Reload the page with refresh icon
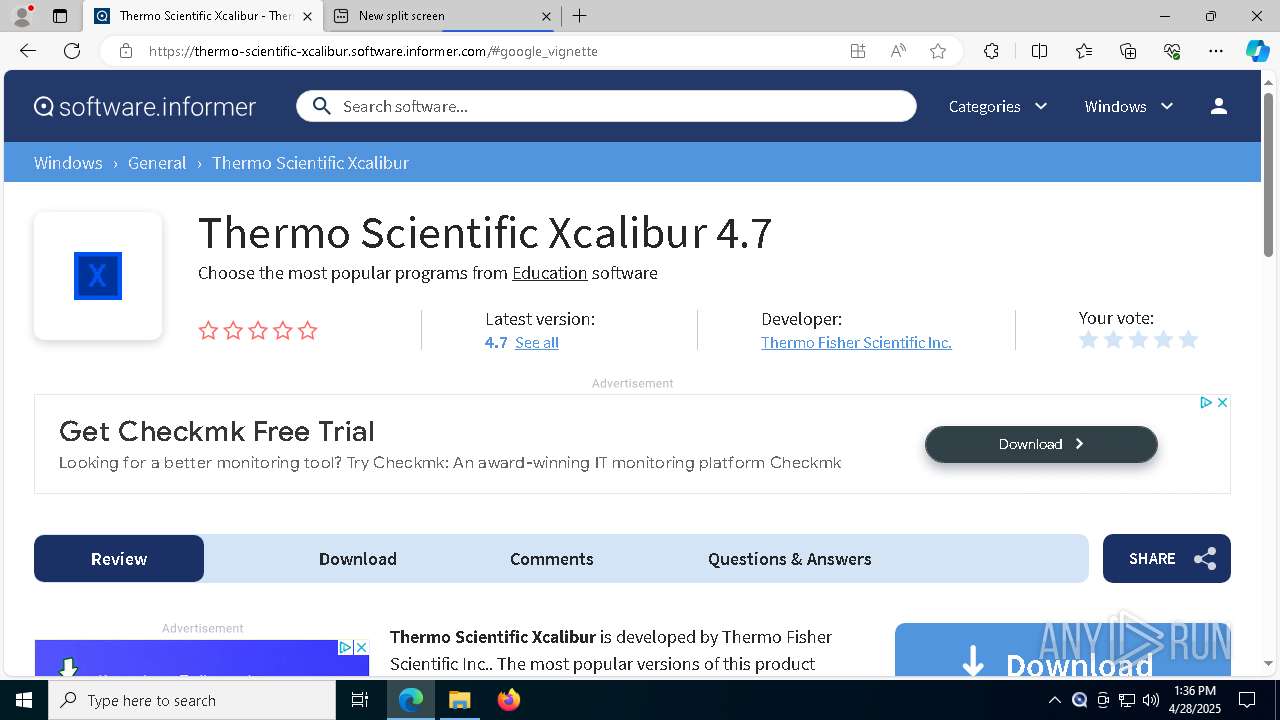The height and width of the screenshot is (720, 1280). [x=72, y=51]
